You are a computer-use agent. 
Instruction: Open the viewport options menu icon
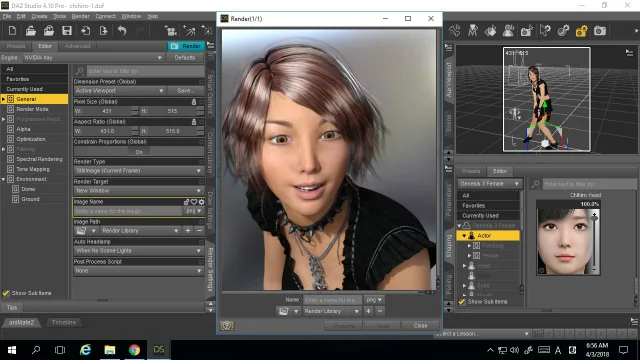tap(629, 52)
